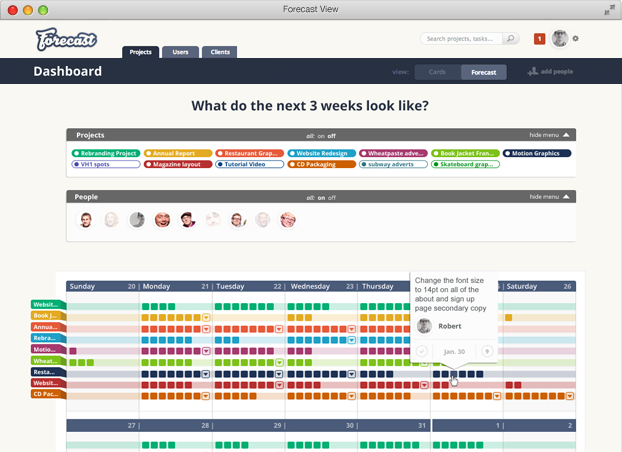
Task: Select the Forecast view button
Action: pyautogui.click(x=484, y=72)
